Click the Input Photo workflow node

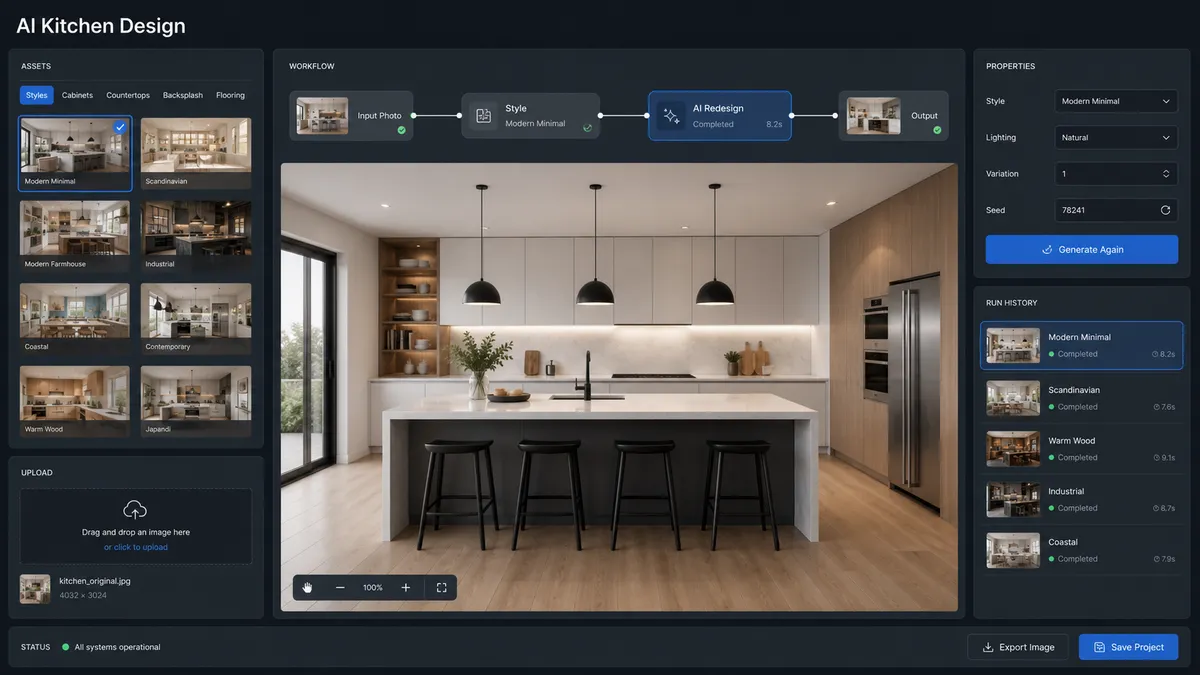coord(350,116)
